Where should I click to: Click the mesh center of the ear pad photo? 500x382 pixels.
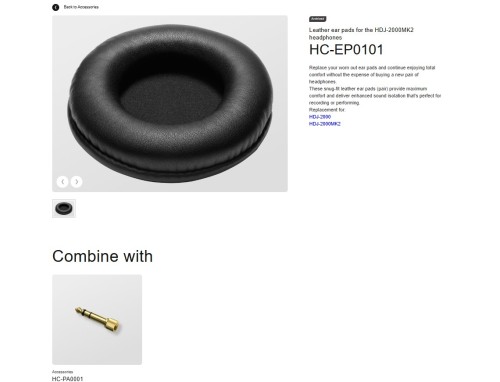coord(170,98)
